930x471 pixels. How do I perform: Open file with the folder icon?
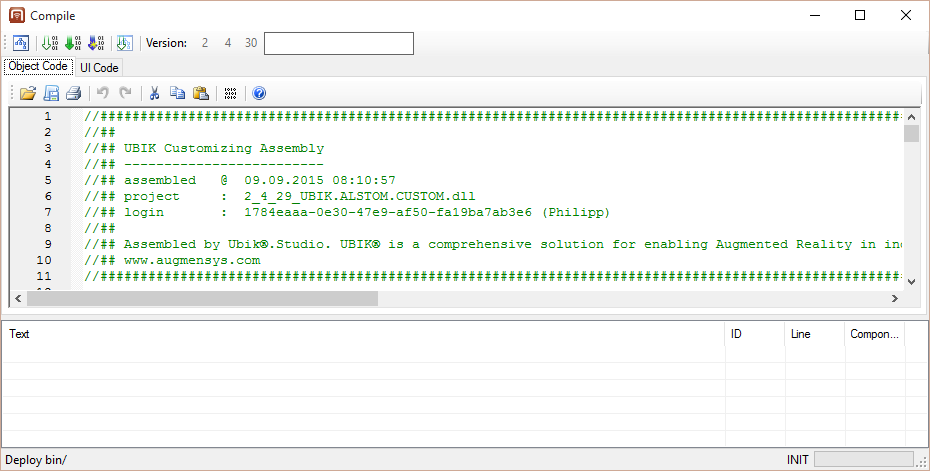(28, 93)
